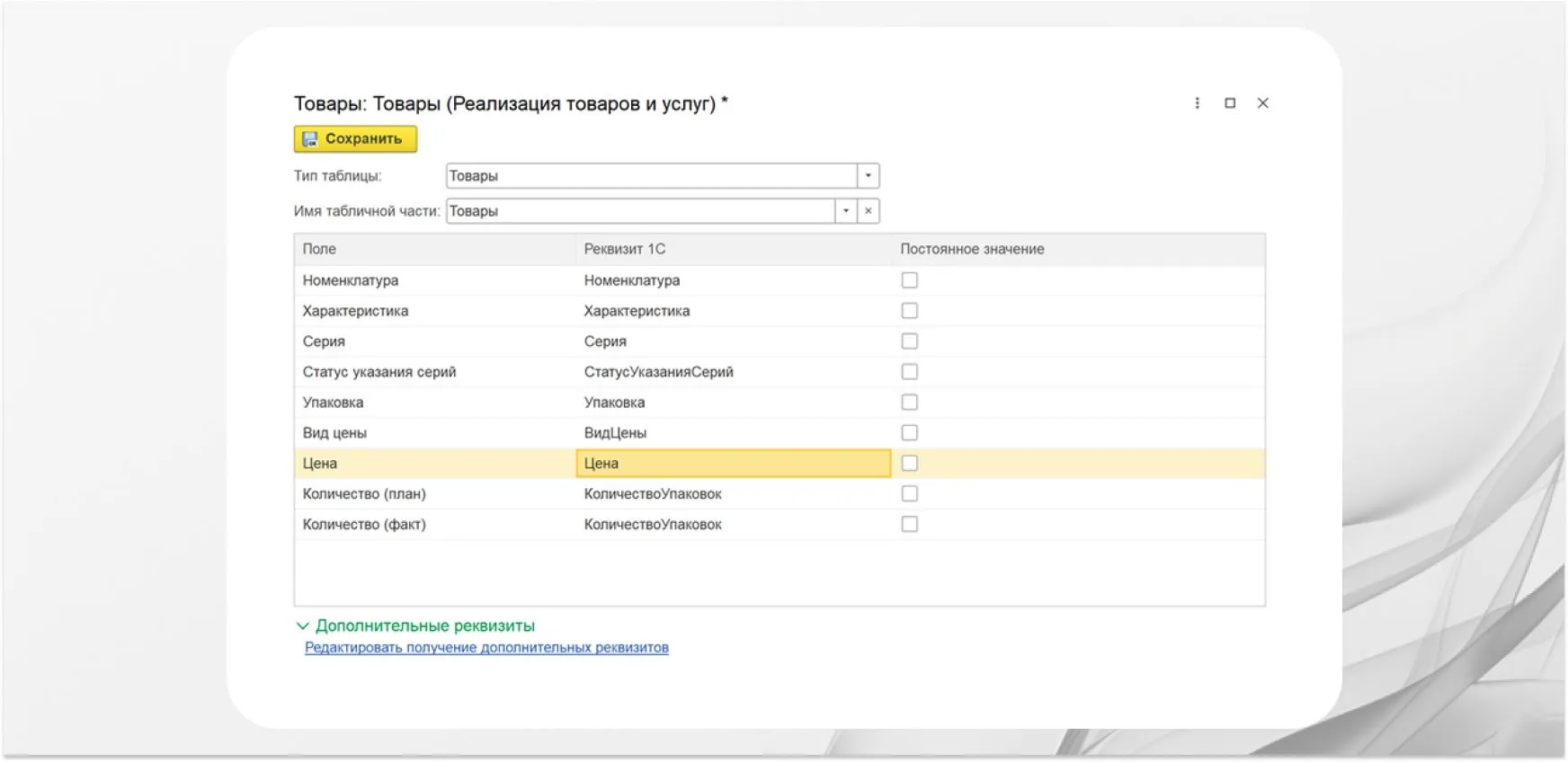The image size is (1568, 762).
Task: Click the СтатусУказанияСерий attribute cell
Action: click(734, 372)
